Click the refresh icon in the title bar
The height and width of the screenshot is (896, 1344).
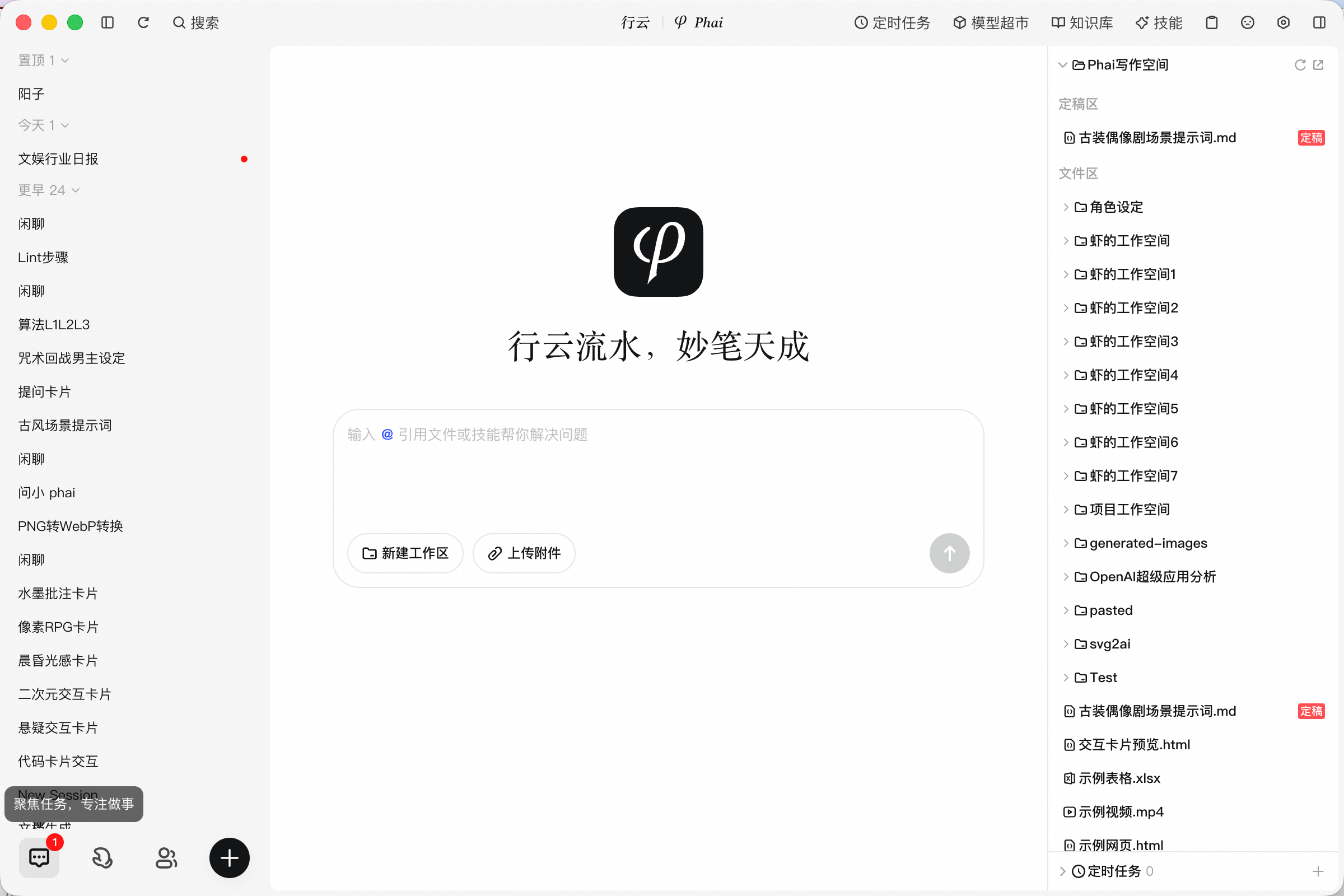tap(143, 23)
